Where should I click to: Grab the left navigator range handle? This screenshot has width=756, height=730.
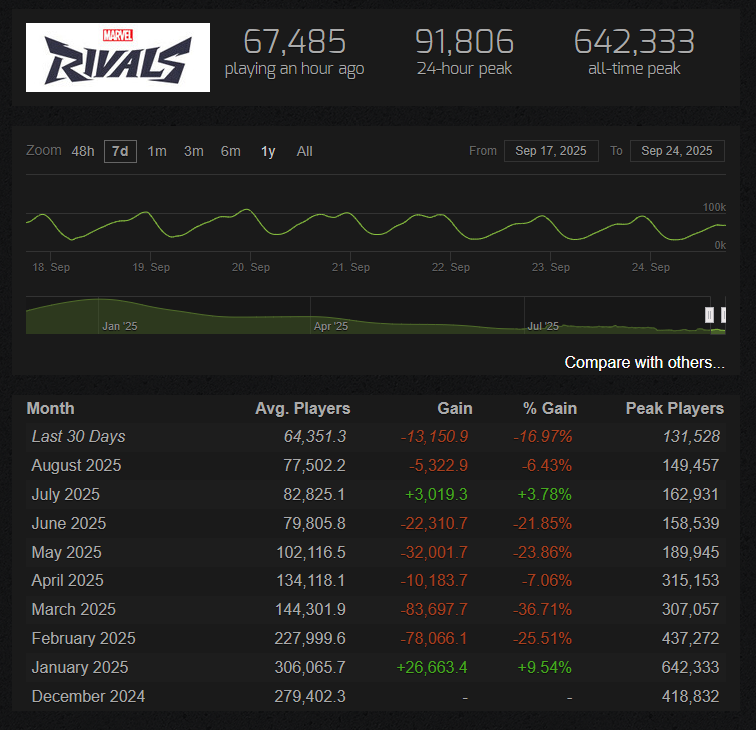[x=709, y=315]
